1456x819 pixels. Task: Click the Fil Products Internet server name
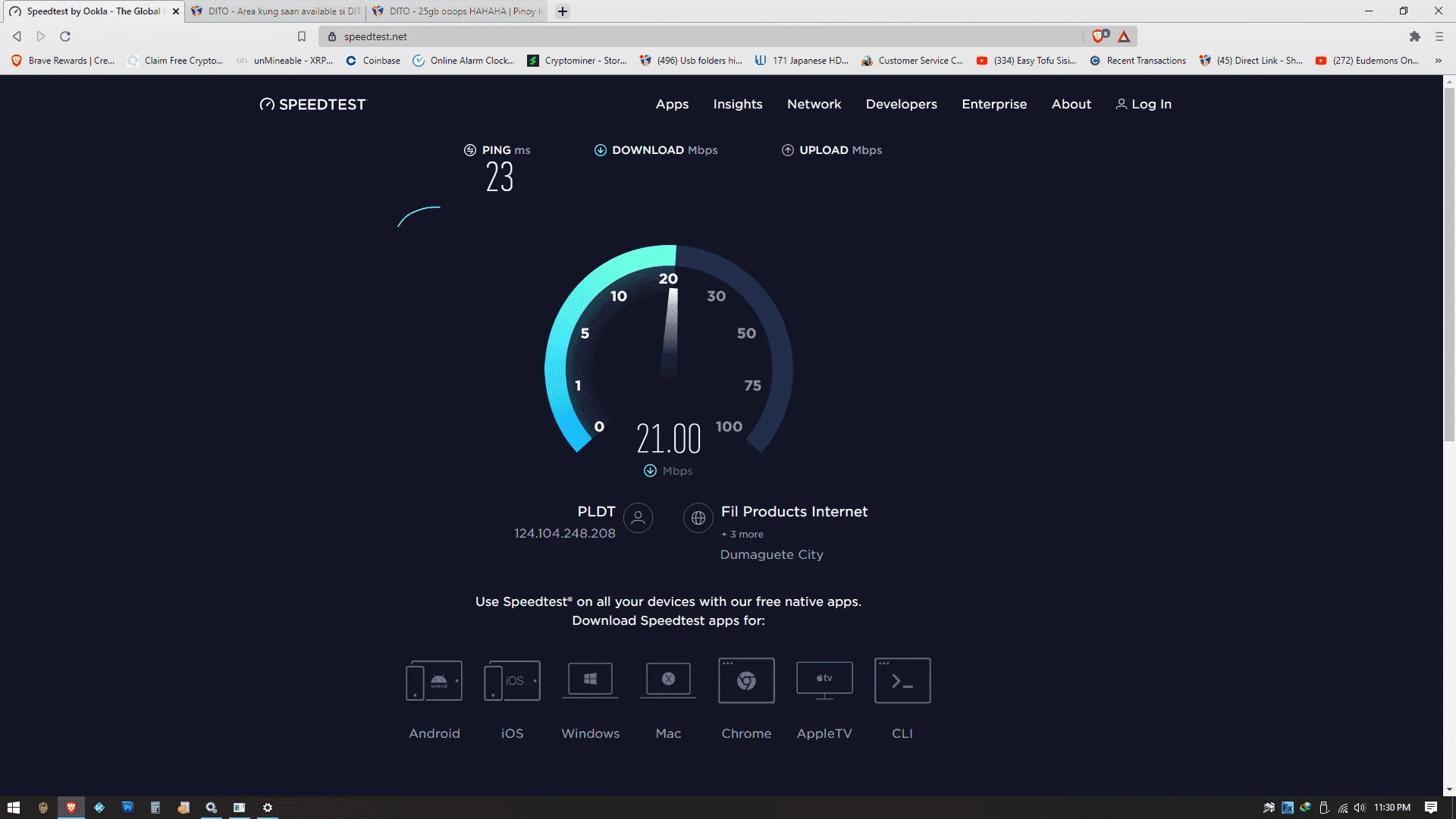click(x=794, y=512)
